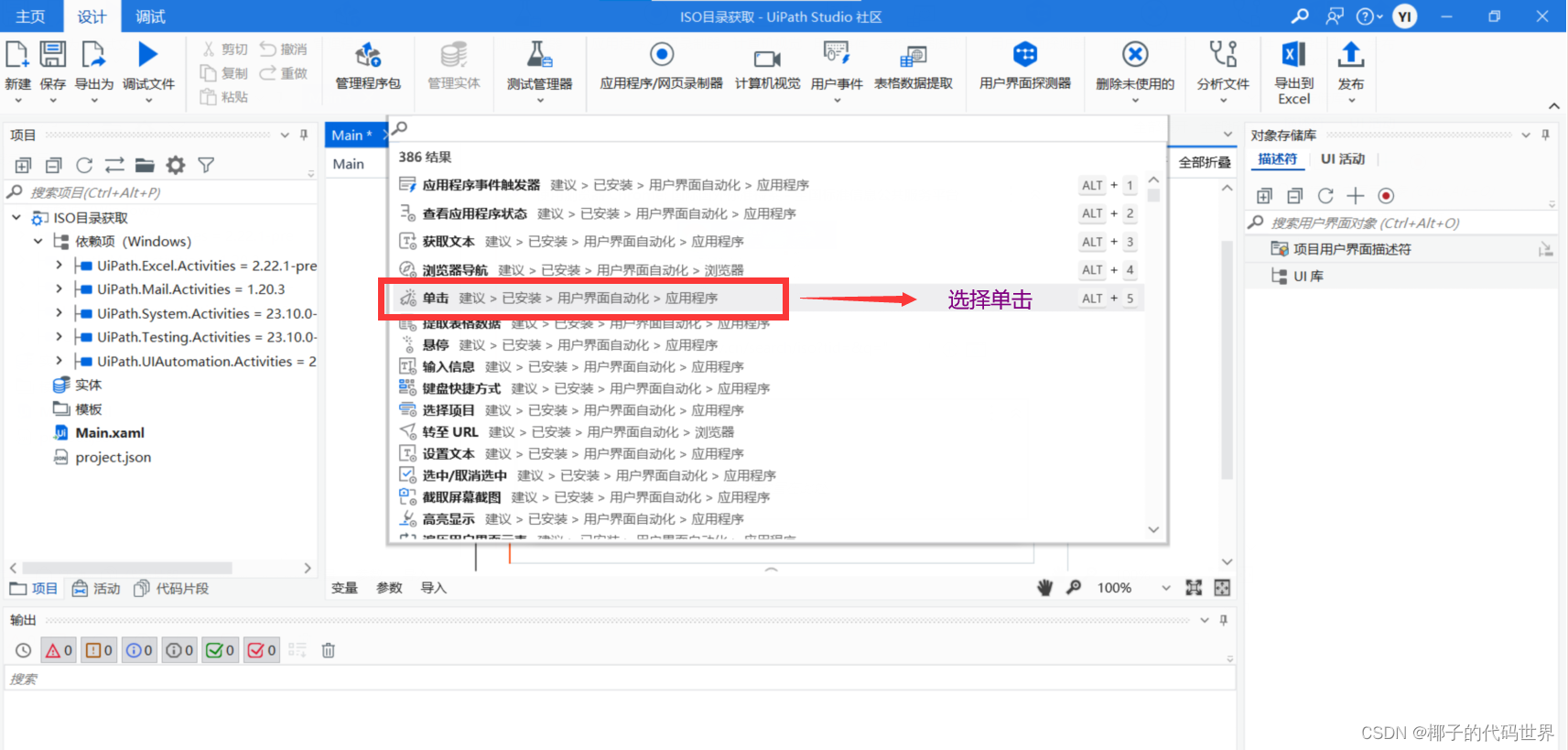Focus 搜索用户界面对象 search field

(x=1400, y=223)
